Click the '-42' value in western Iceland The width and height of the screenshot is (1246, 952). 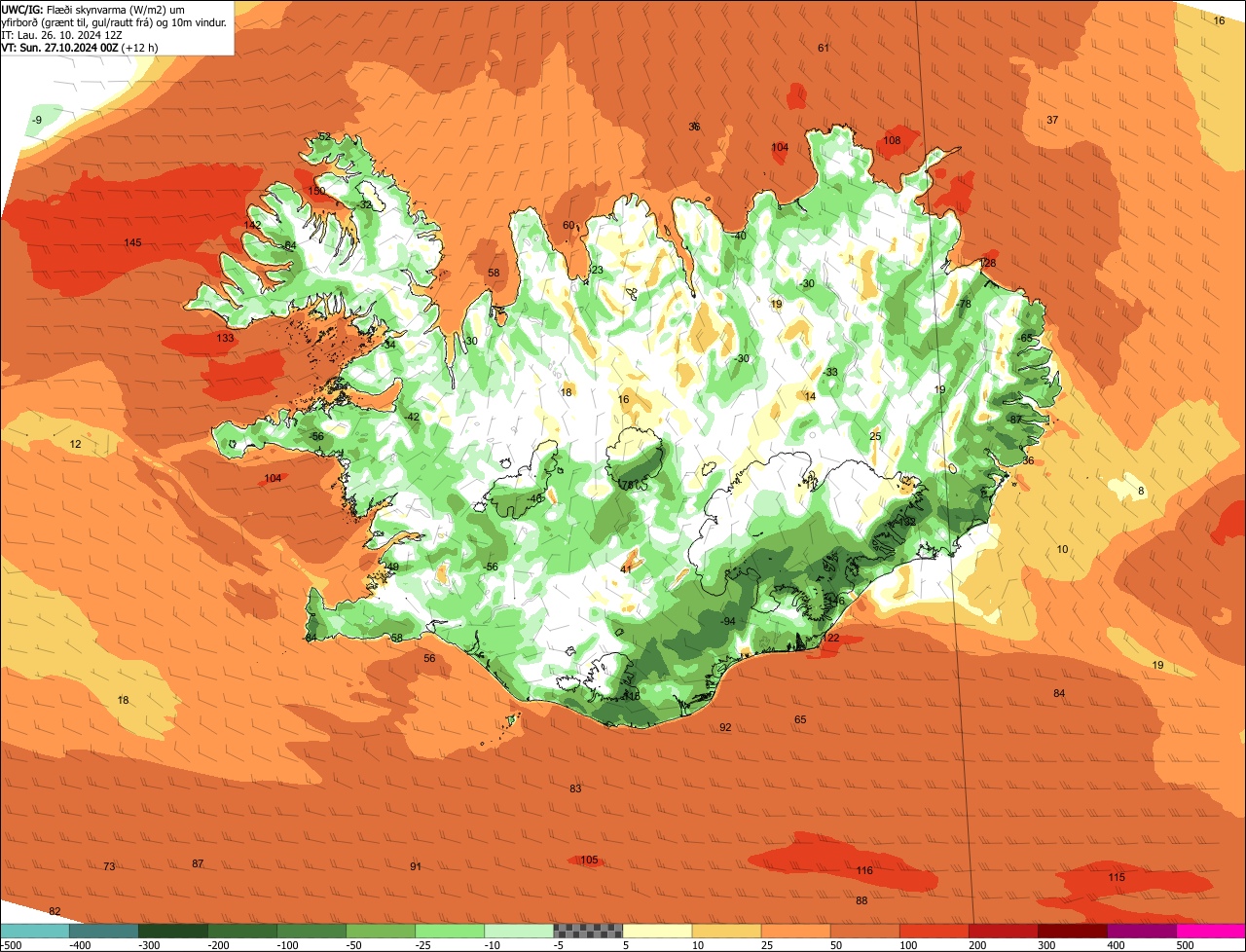click(412, 417)
